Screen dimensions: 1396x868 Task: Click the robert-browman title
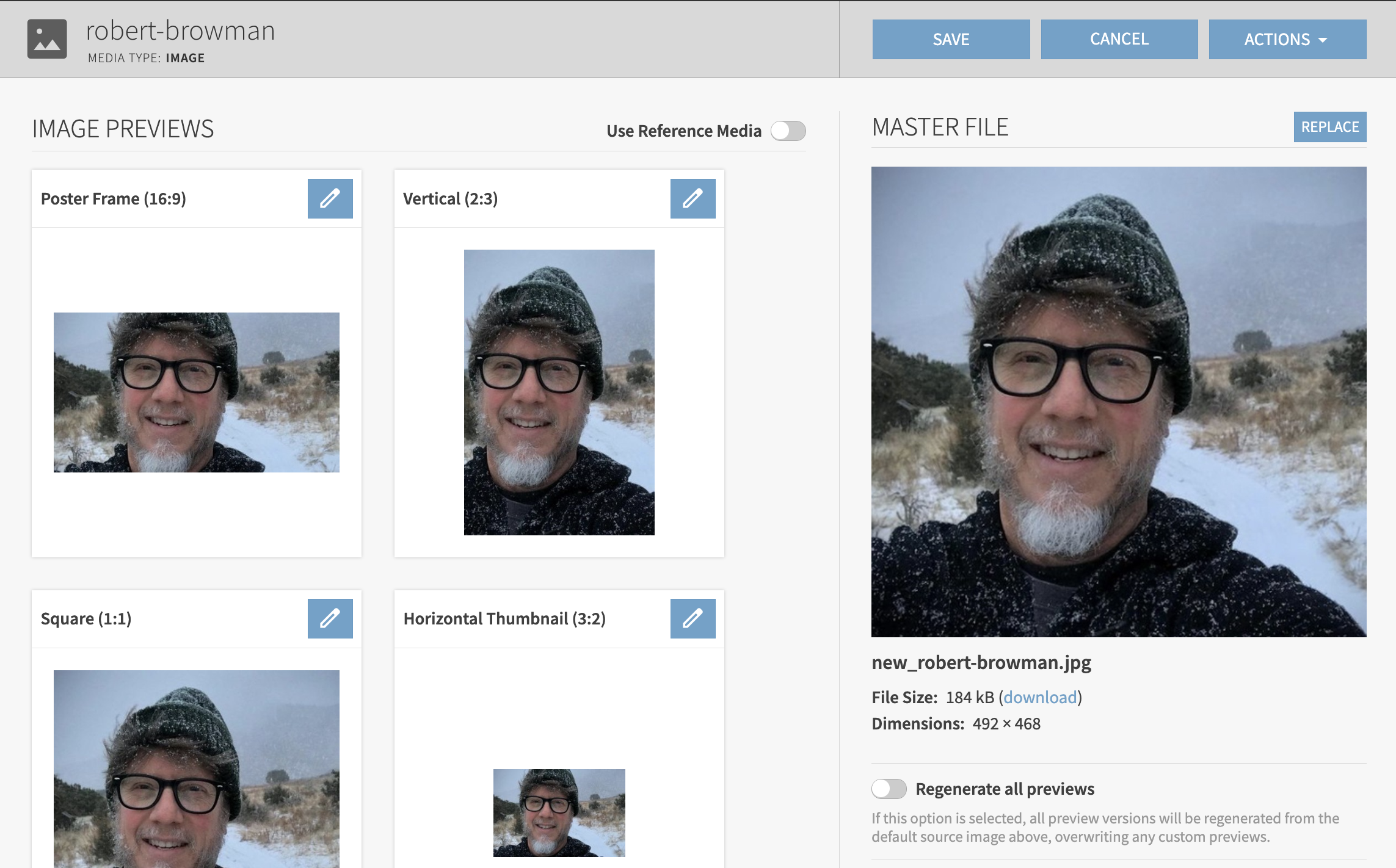pos(180,30)
